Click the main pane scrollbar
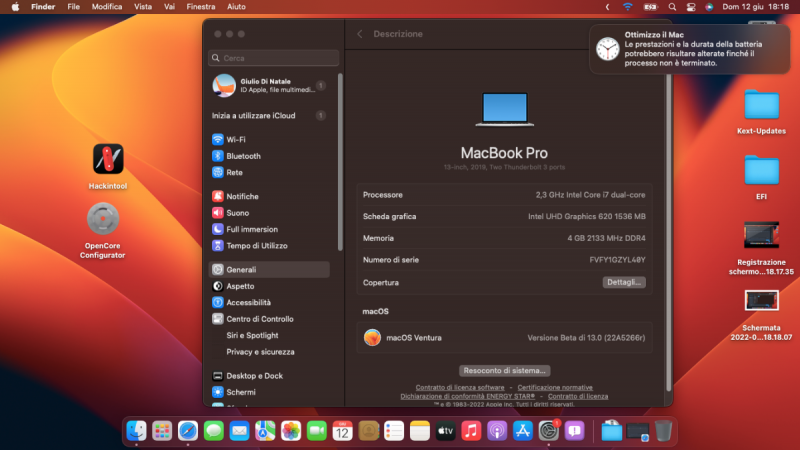Viewport: 800px width, 450px height. (668, 232)
